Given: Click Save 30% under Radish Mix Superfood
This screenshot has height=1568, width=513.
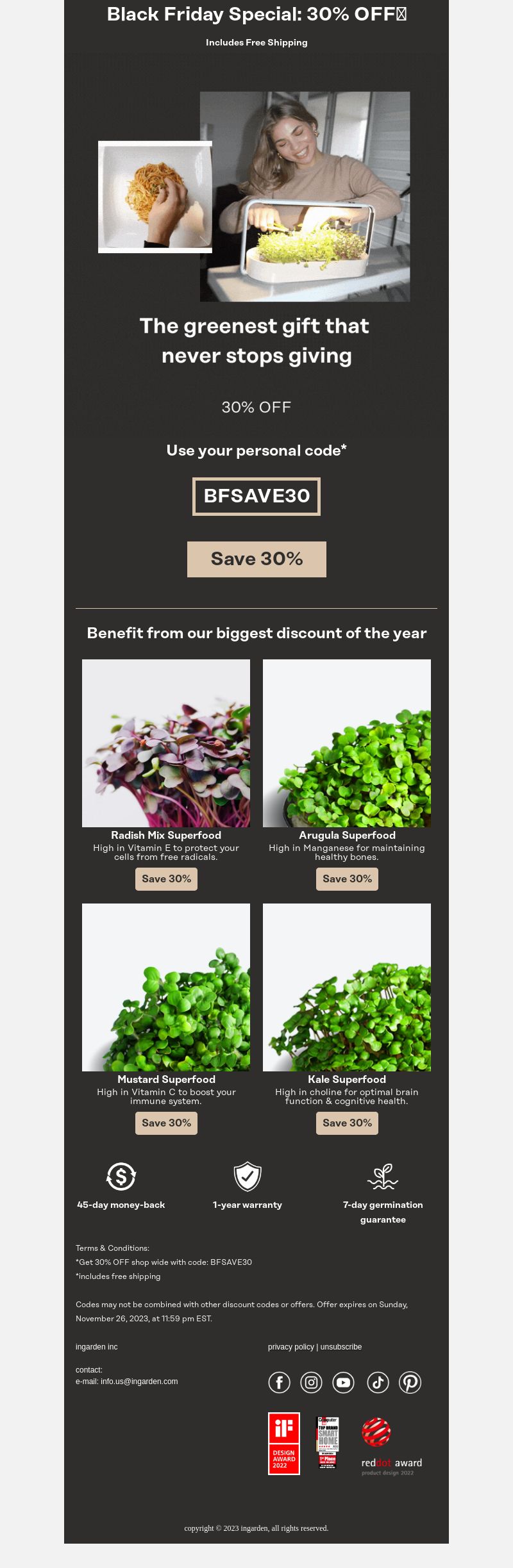Looking at the screenshot, I should click(166, 879).
